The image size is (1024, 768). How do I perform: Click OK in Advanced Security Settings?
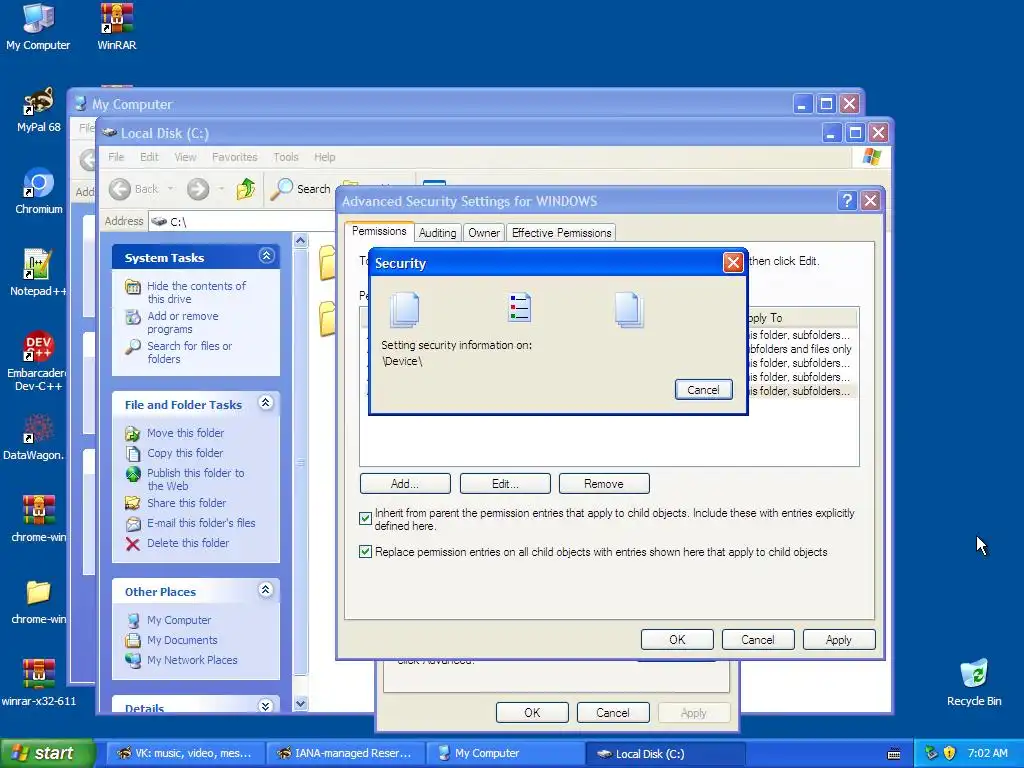pos(677,640)
